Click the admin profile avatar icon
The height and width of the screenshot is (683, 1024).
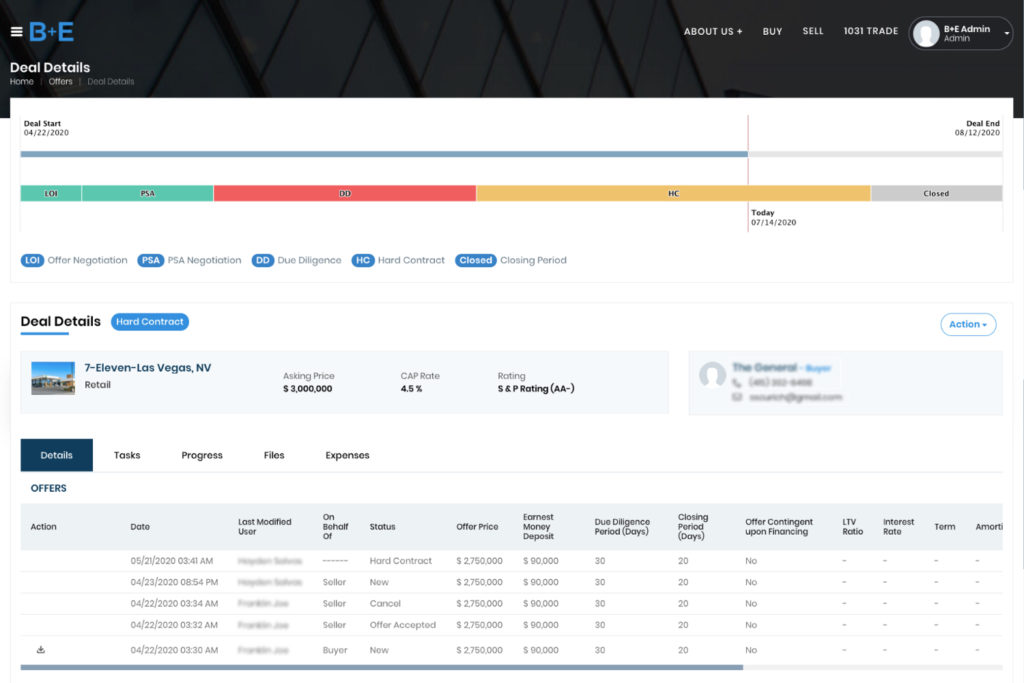point(927,33)
